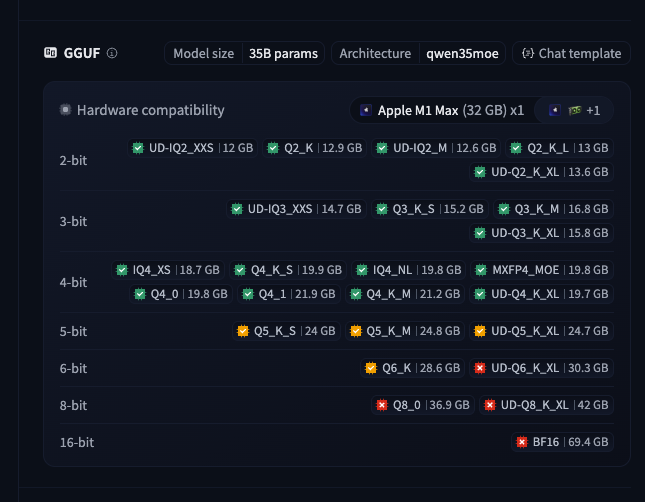Click the "Hardware compatibility" heading text
The height and width of the screenshot is (502, 645).
pos(151,110)
